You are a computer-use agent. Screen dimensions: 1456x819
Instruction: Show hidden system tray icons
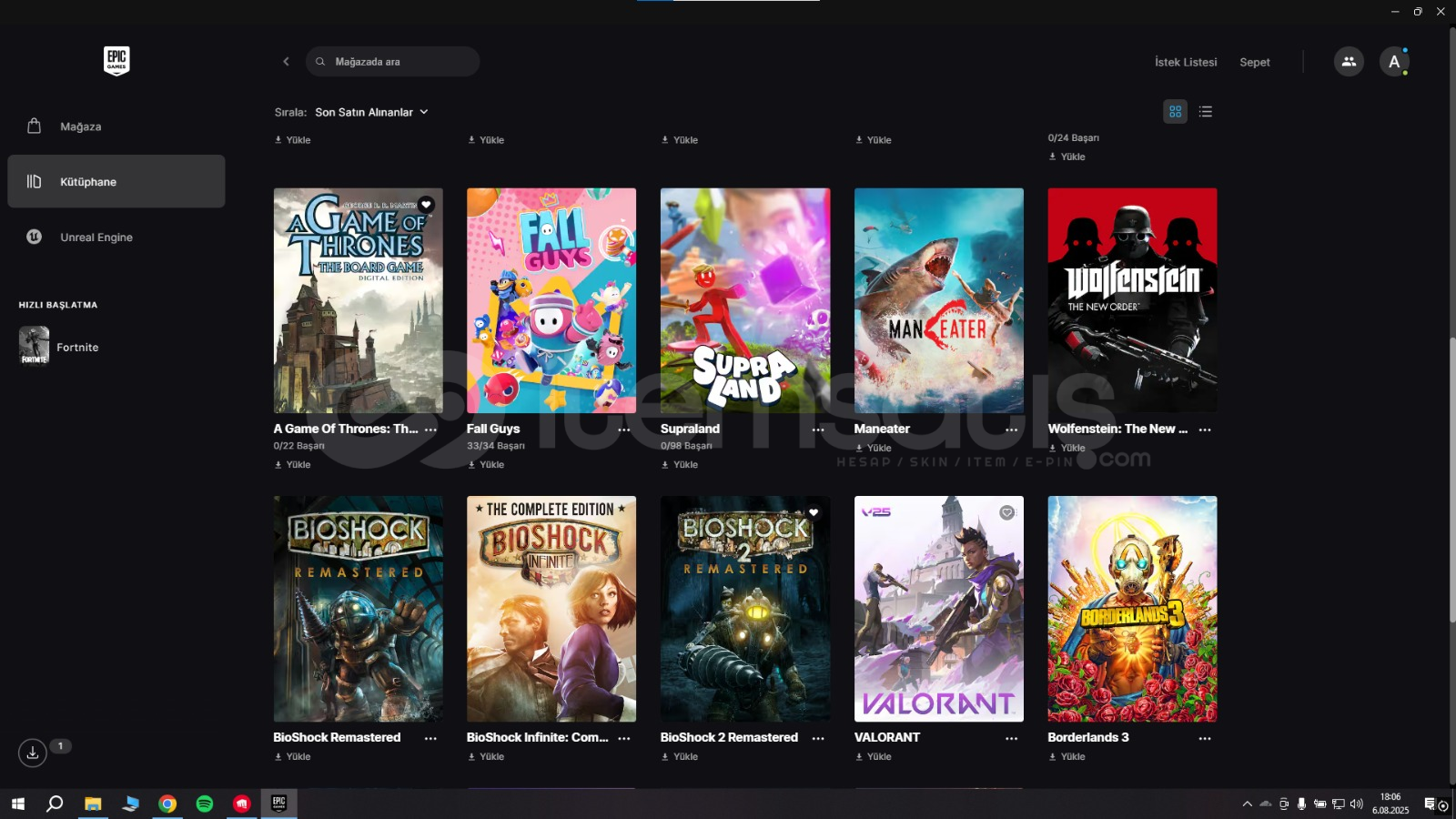(1248, 804)
